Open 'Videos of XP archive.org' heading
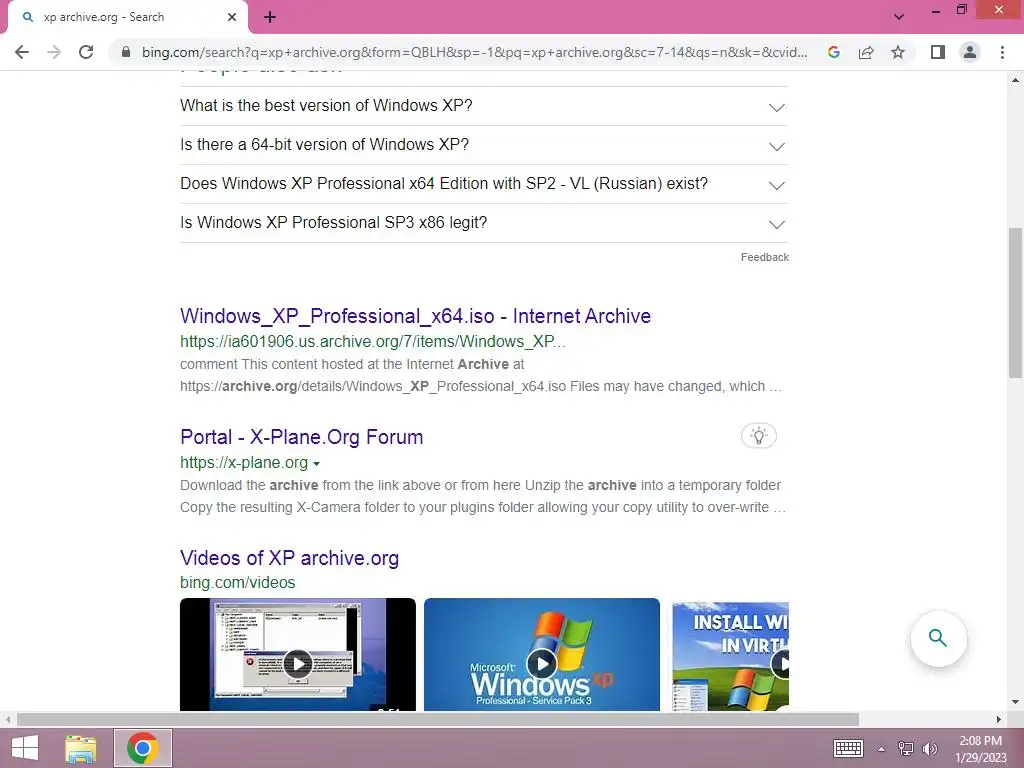 pyautogui.click(x=289, y=558)
